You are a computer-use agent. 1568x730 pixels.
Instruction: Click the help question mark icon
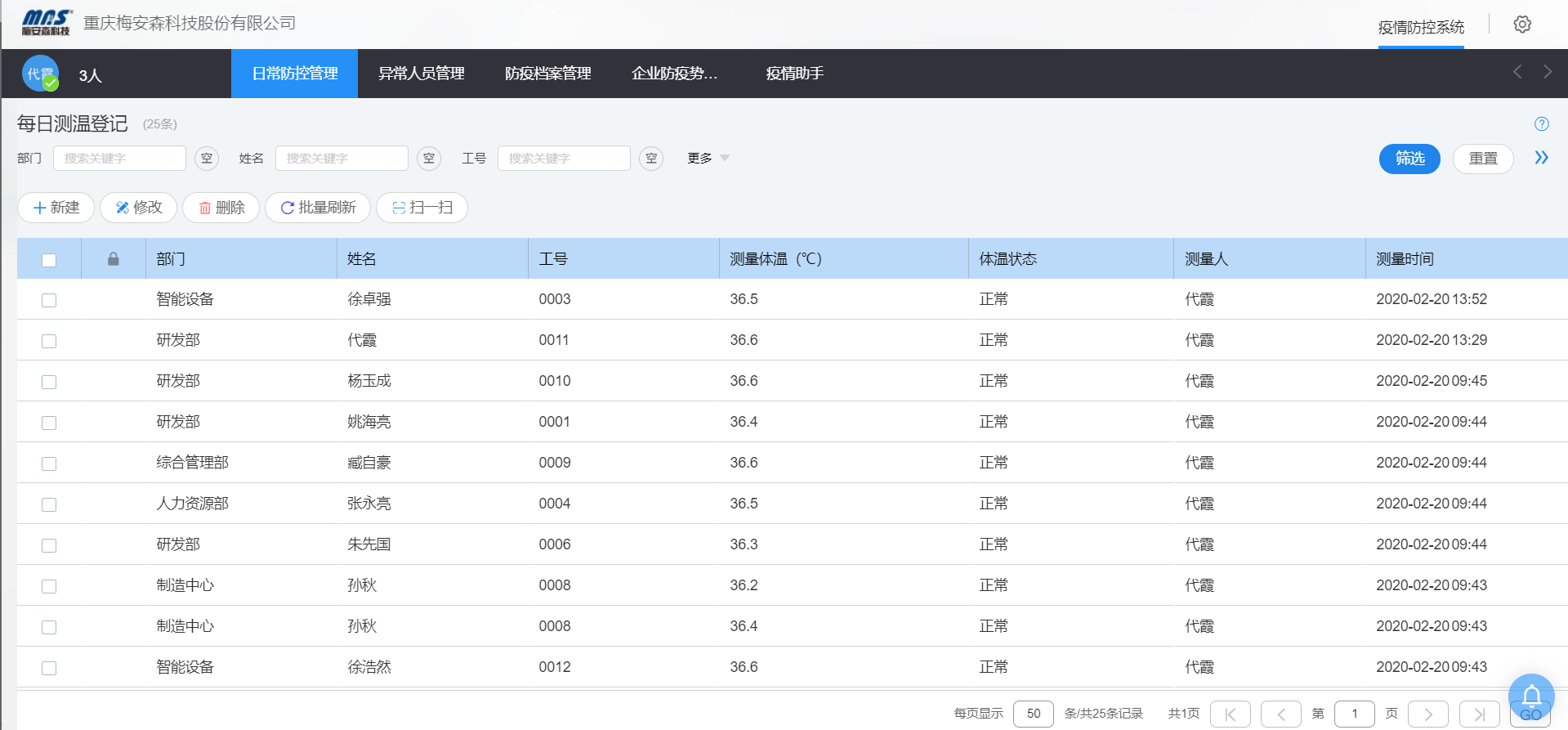click(1541, 124)
